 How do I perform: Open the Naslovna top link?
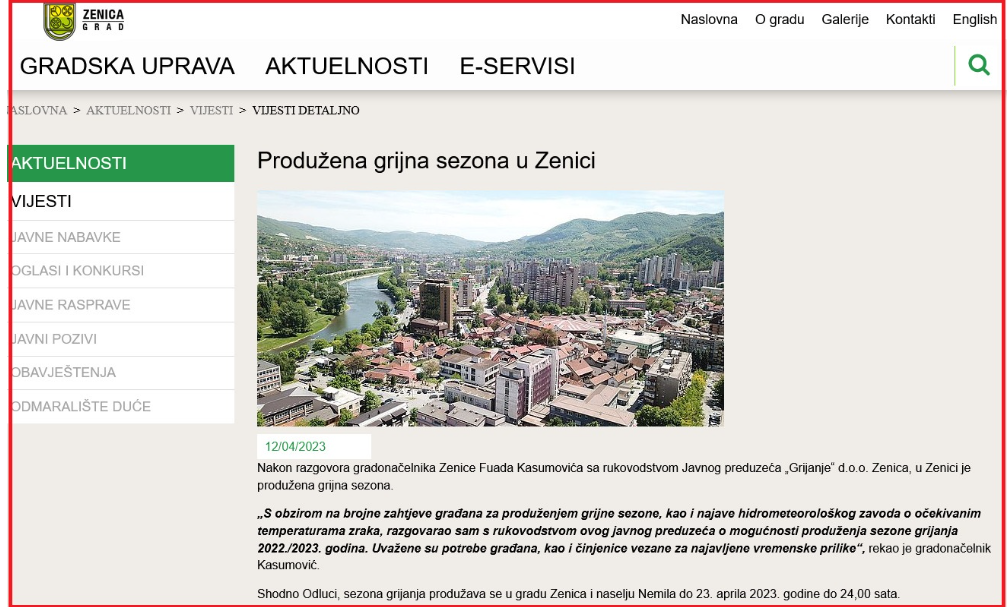[x=708, y=19]
